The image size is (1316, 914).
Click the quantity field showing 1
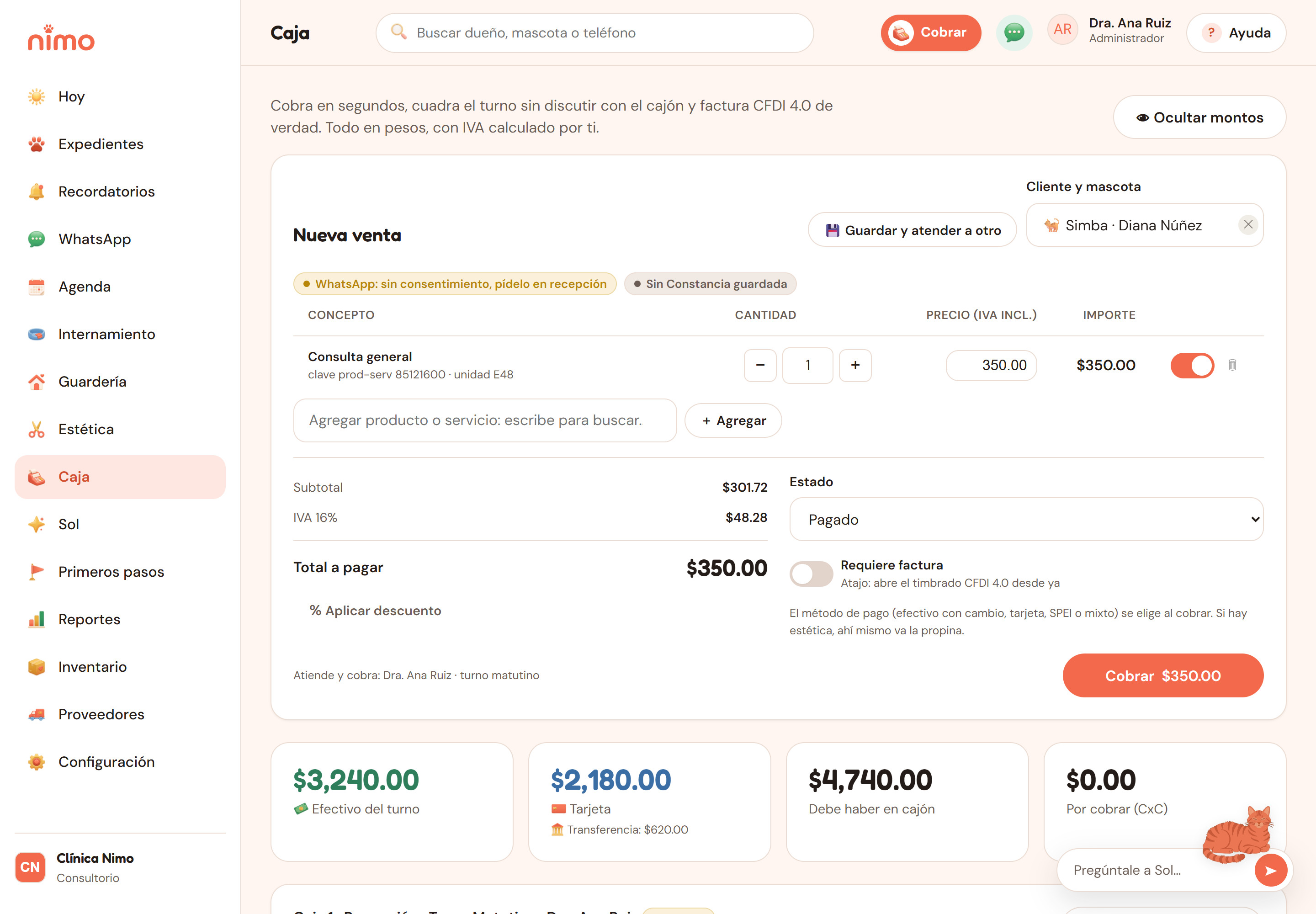tap(807, 365)
